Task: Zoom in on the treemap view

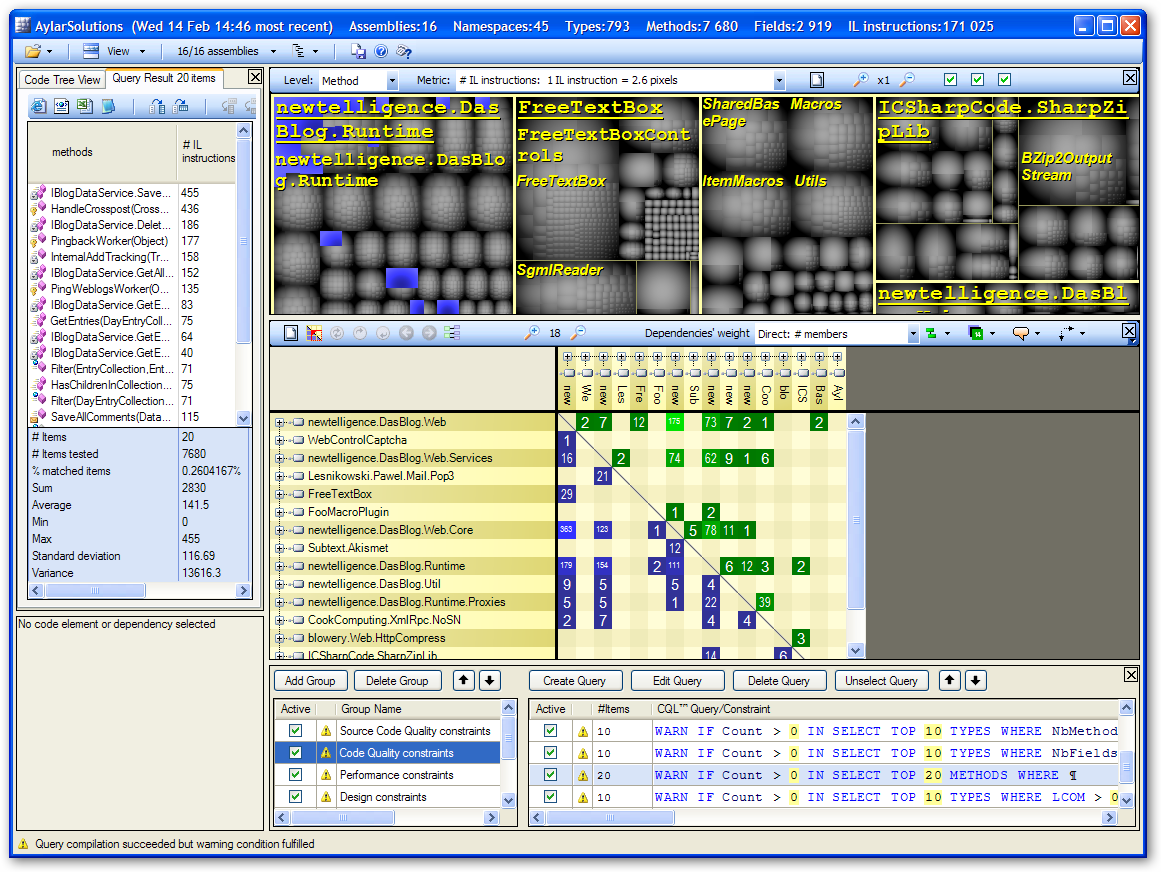Action: coord(861,79)
